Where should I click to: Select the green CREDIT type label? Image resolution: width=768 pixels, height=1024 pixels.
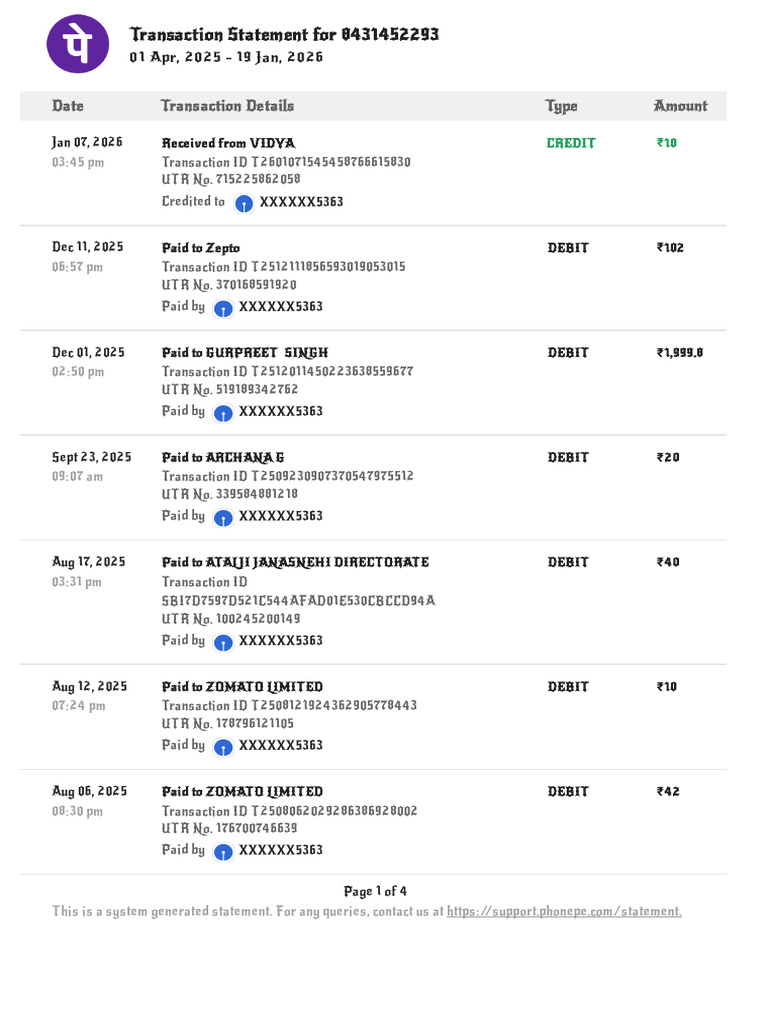(571, 143)
